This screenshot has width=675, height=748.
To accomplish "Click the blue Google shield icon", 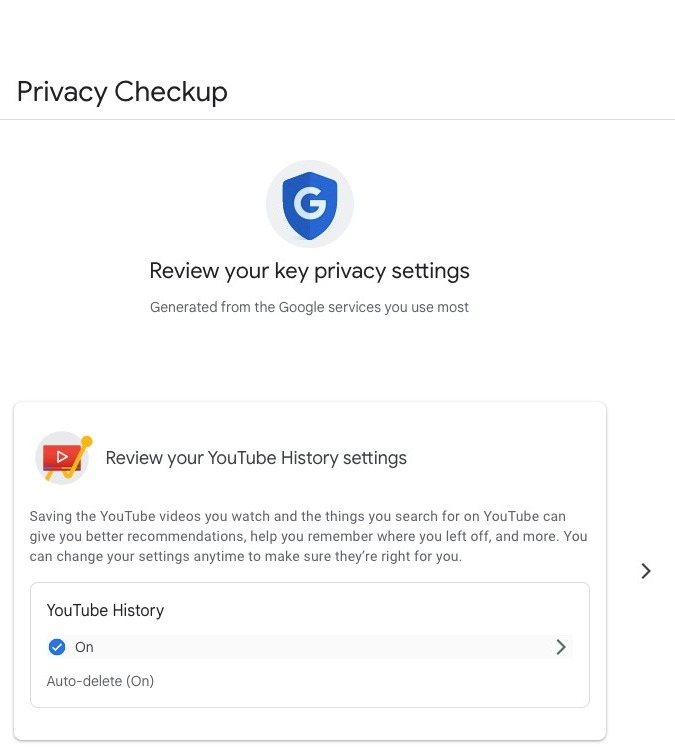I will click(309, 204).
